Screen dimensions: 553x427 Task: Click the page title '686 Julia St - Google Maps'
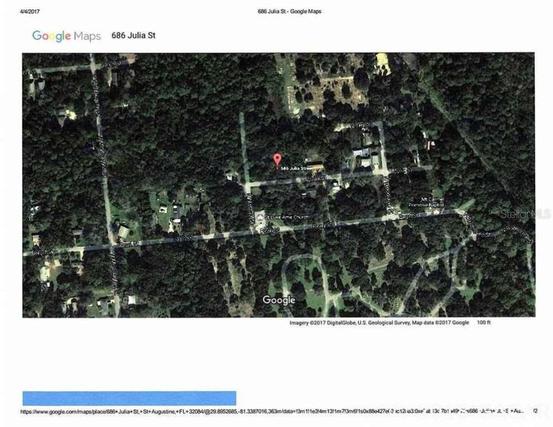coord(289,11)
